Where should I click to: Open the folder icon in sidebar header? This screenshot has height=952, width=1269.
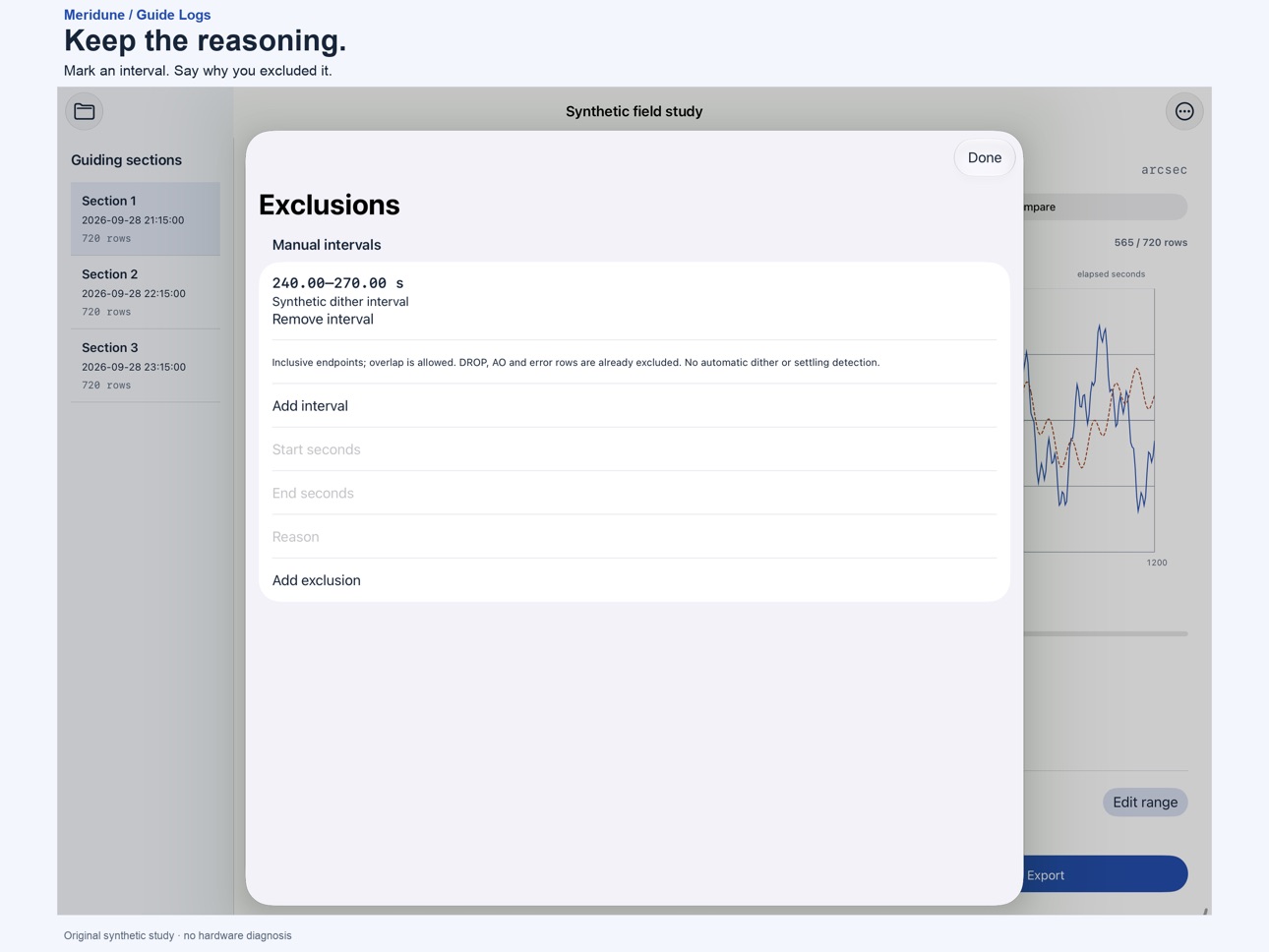point(85,111)
